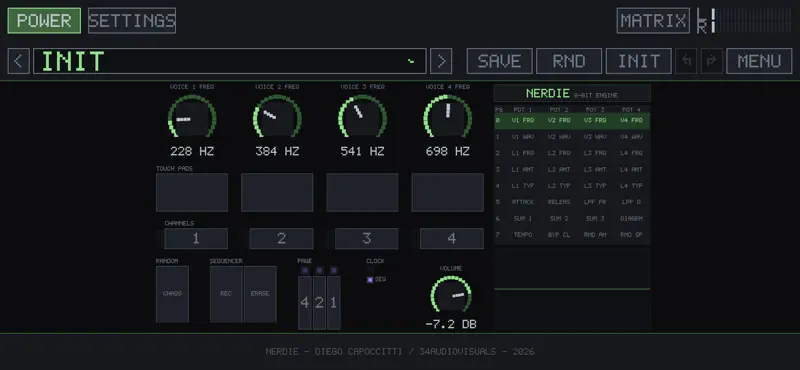The height and width of the screenshot is (370, 800).
Task: Toggle channel 2 button
Action: click(281, 238)
